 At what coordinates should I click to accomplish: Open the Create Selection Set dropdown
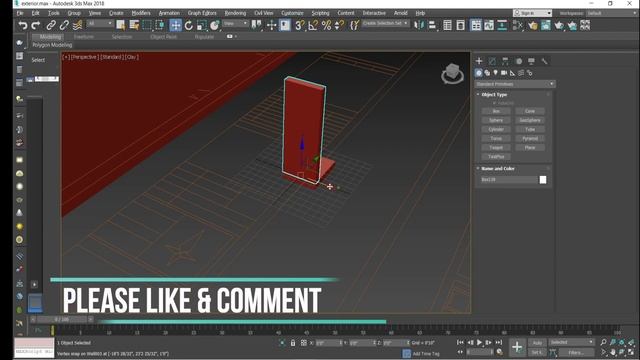[385, 23]
